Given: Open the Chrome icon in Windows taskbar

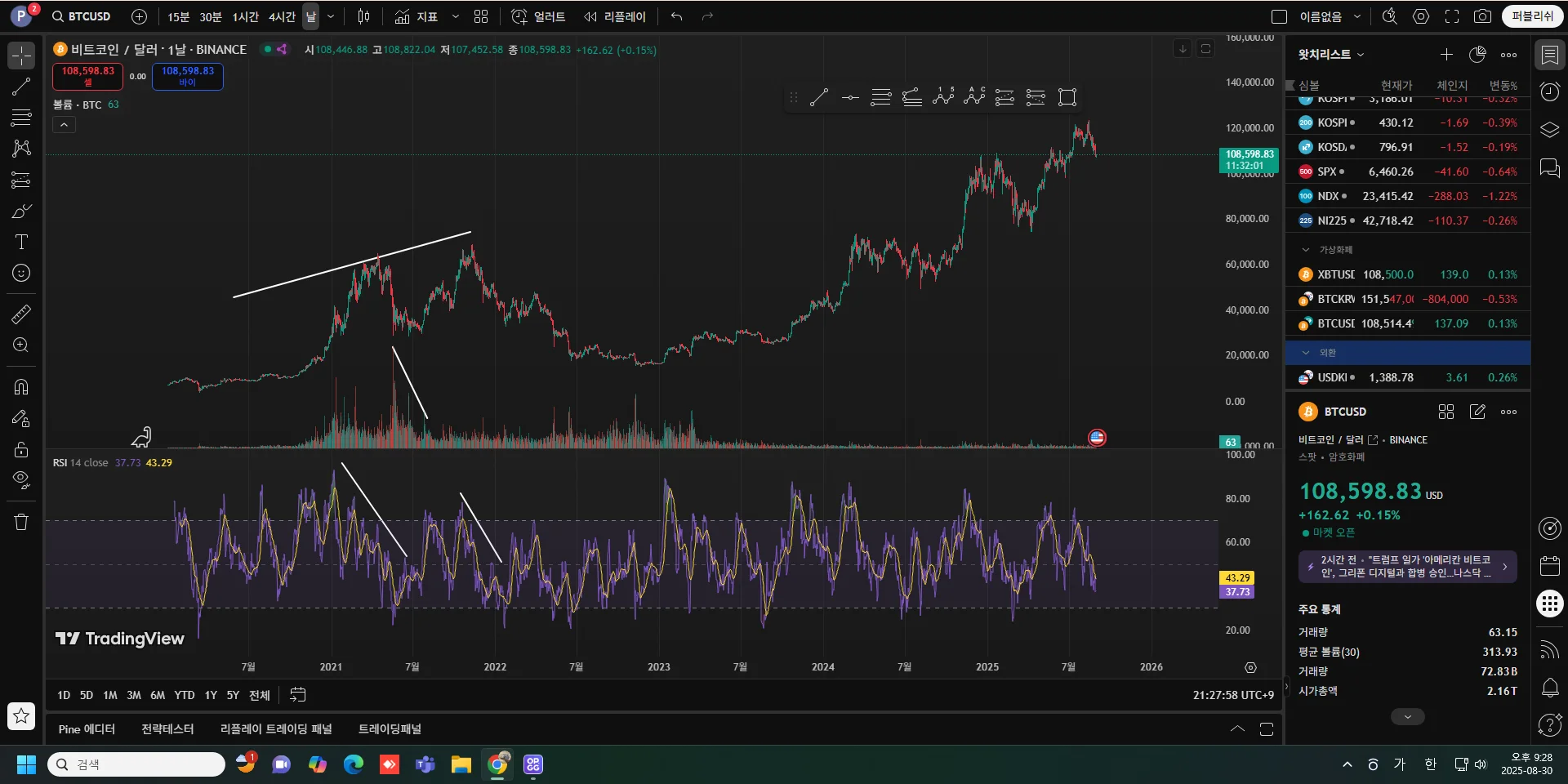Looking at the screenshot, I should point(497,764).
